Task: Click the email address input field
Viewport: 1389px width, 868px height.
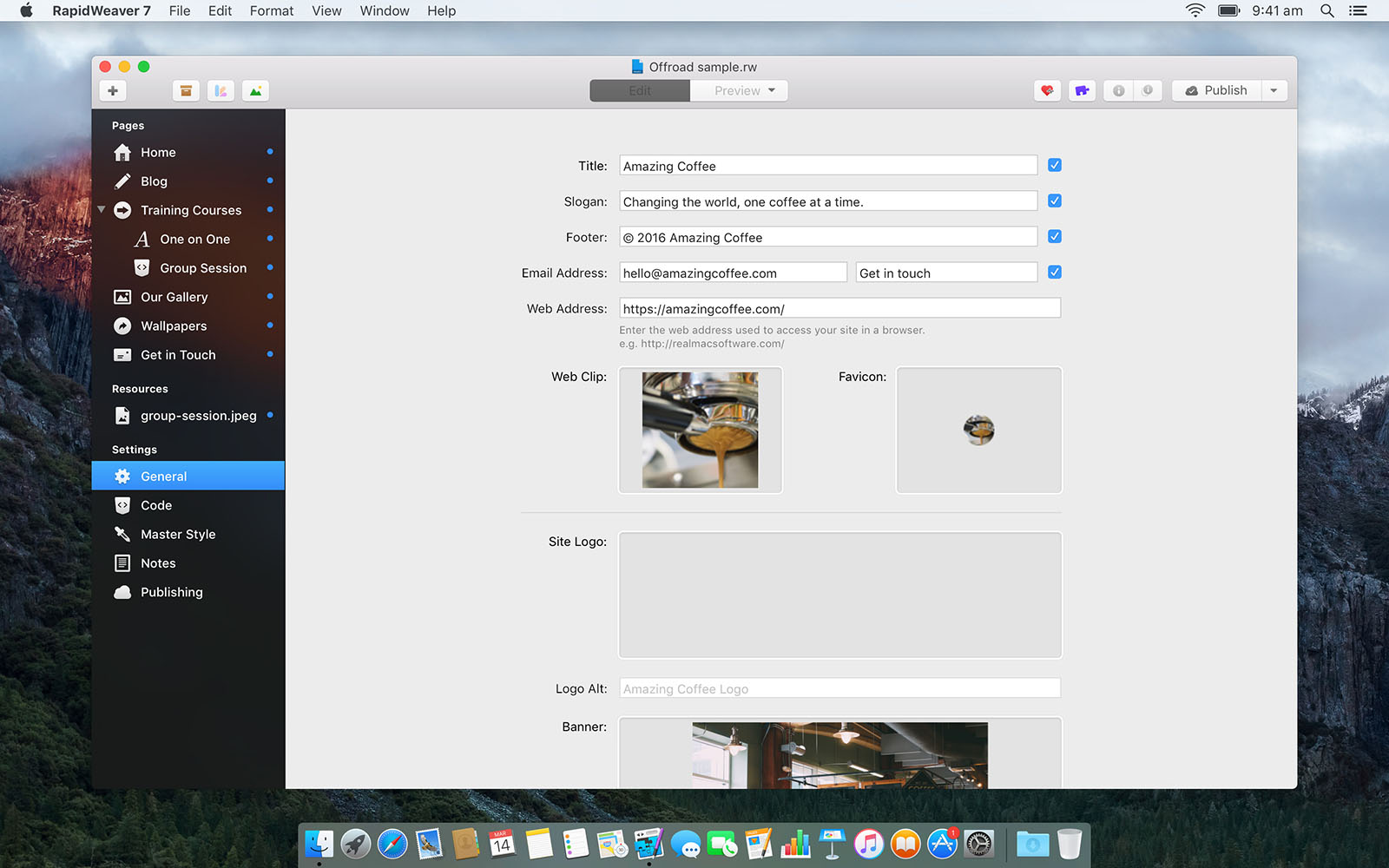Action: (x=734, y=273)
